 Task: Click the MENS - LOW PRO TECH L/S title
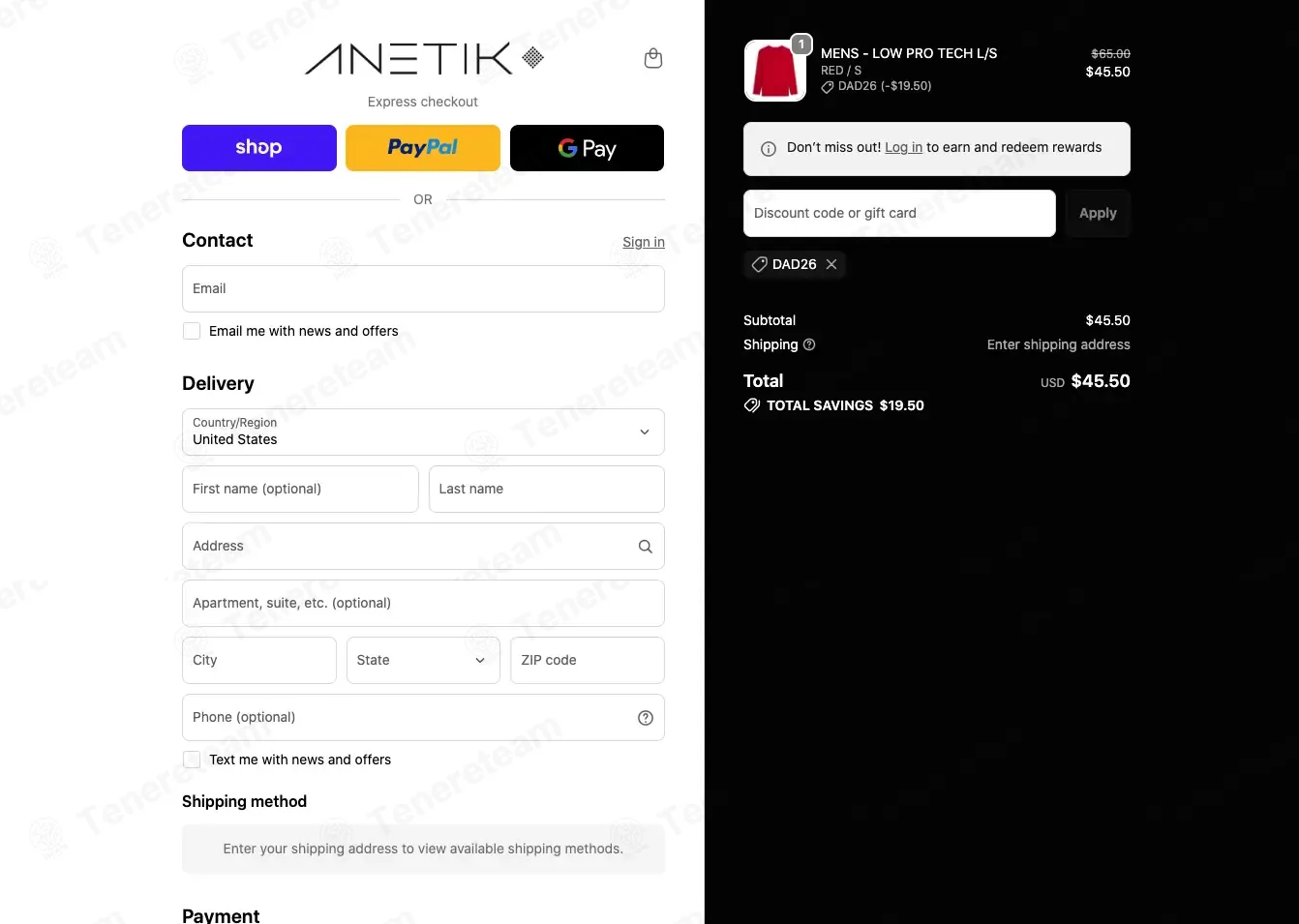click(909, 53)
